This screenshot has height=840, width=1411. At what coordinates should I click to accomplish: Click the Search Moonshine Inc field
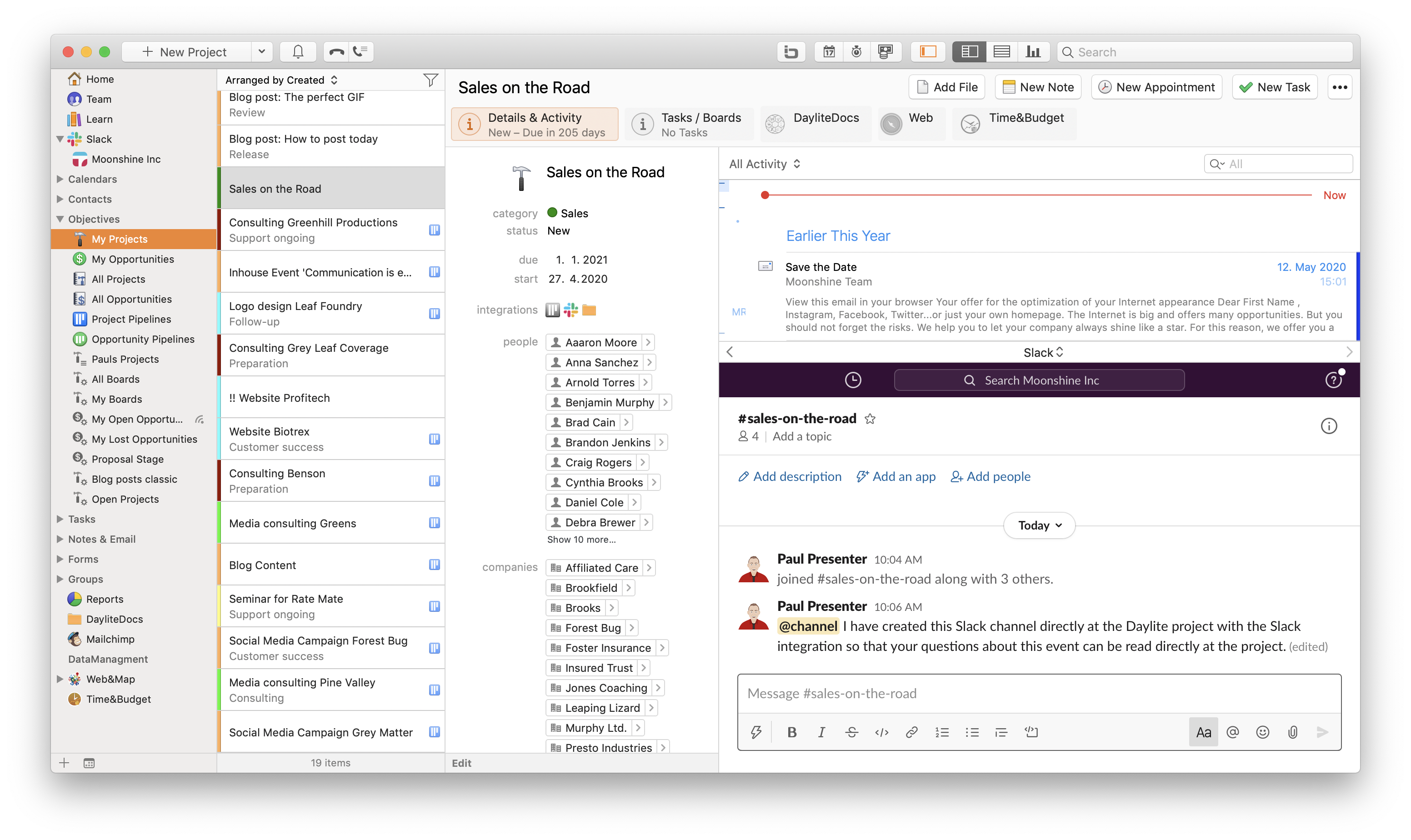coord(1039,380)
